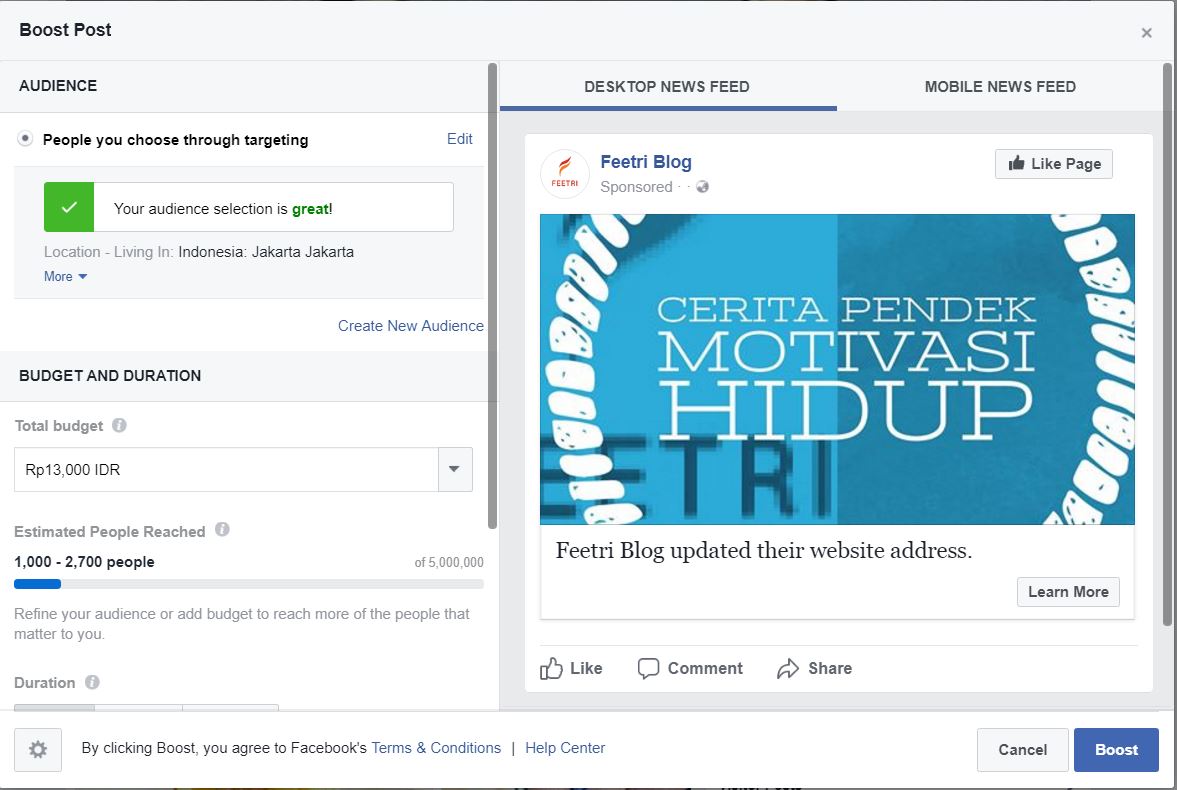Click the info icon beside Duration
This screenshot has width=1177, height=790.
(x=92, y=682)
